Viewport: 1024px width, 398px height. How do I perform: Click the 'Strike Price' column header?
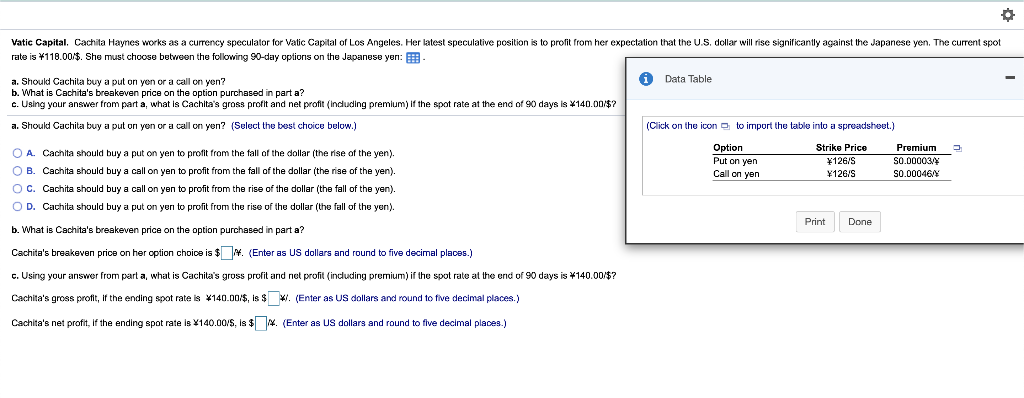pyautogui.click(x=841, y=148)
